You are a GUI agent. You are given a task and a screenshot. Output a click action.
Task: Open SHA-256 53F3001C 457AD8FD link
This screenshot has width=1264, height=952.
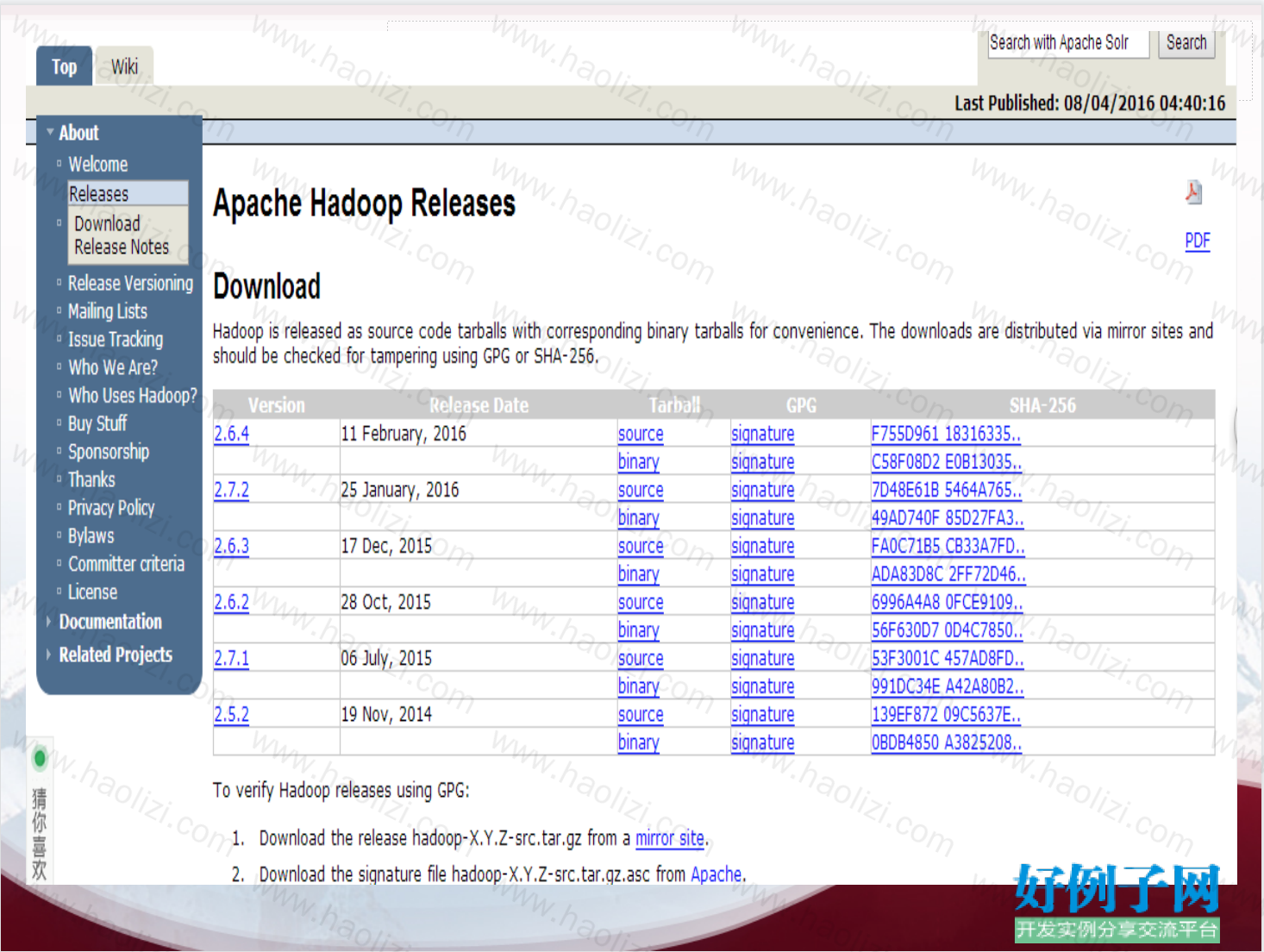[x=948, y=658]
